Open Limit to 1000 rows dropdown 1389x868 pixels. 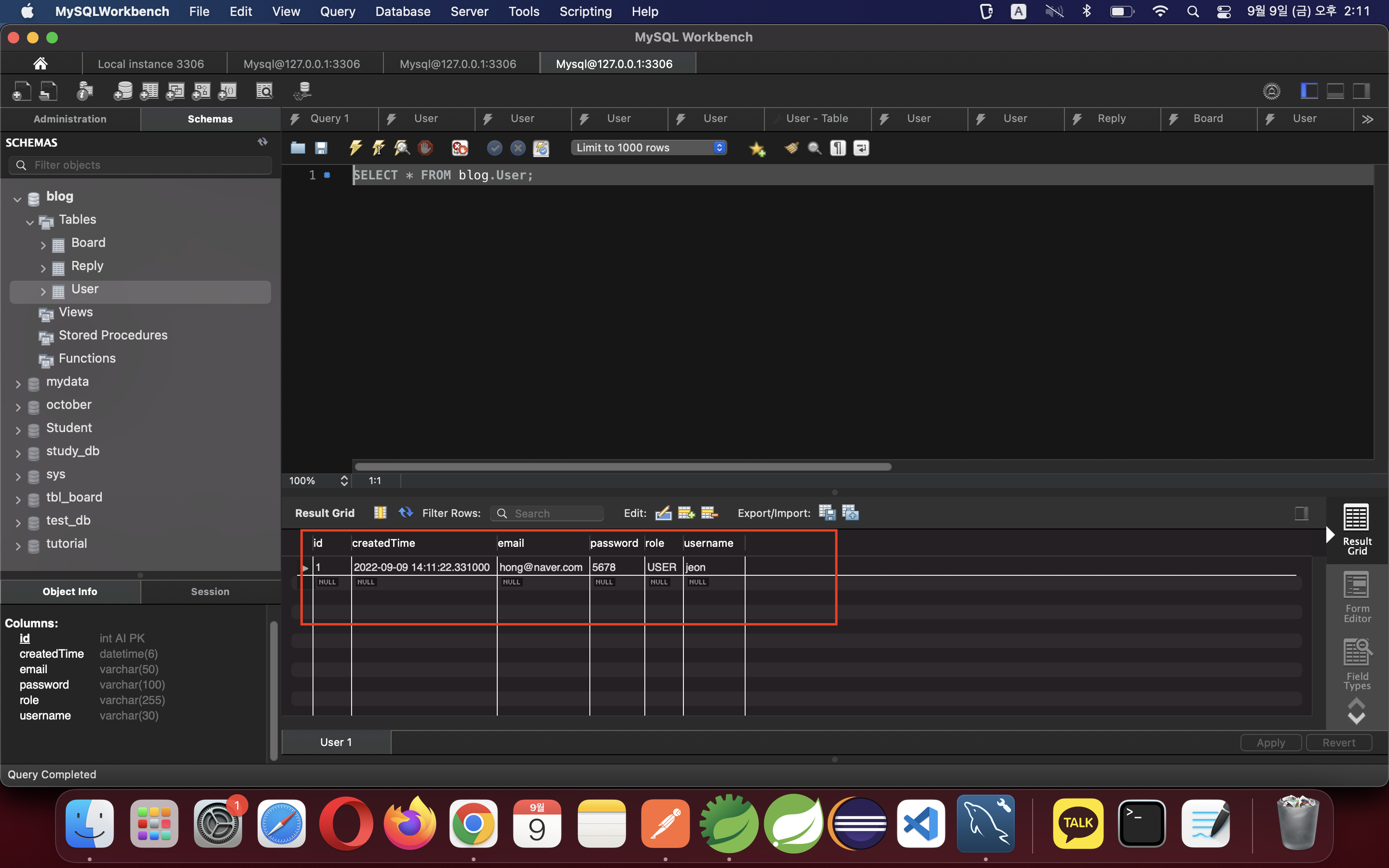click(x=649, y=148)
